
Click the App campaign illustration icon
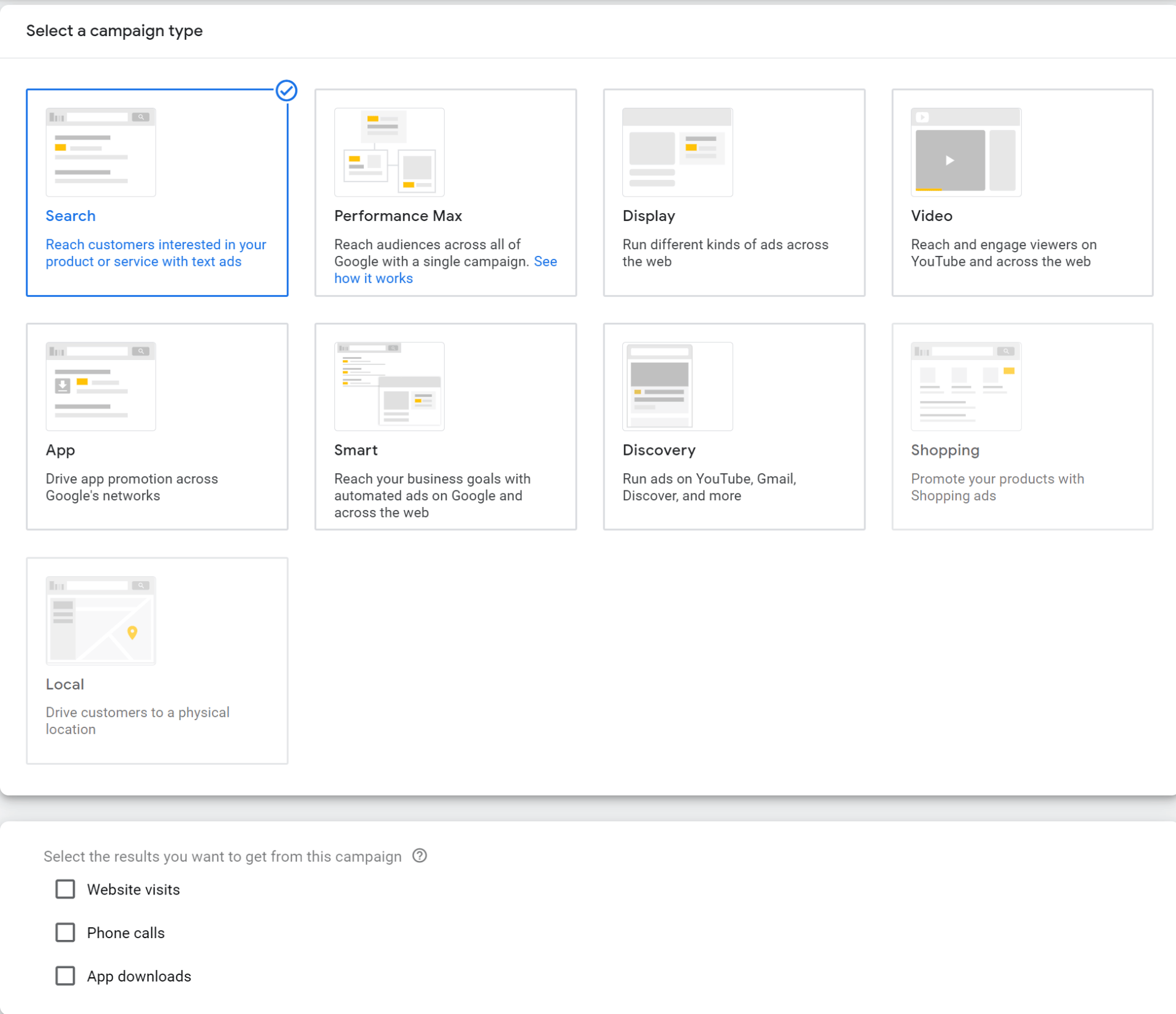[x=100, y=386]
